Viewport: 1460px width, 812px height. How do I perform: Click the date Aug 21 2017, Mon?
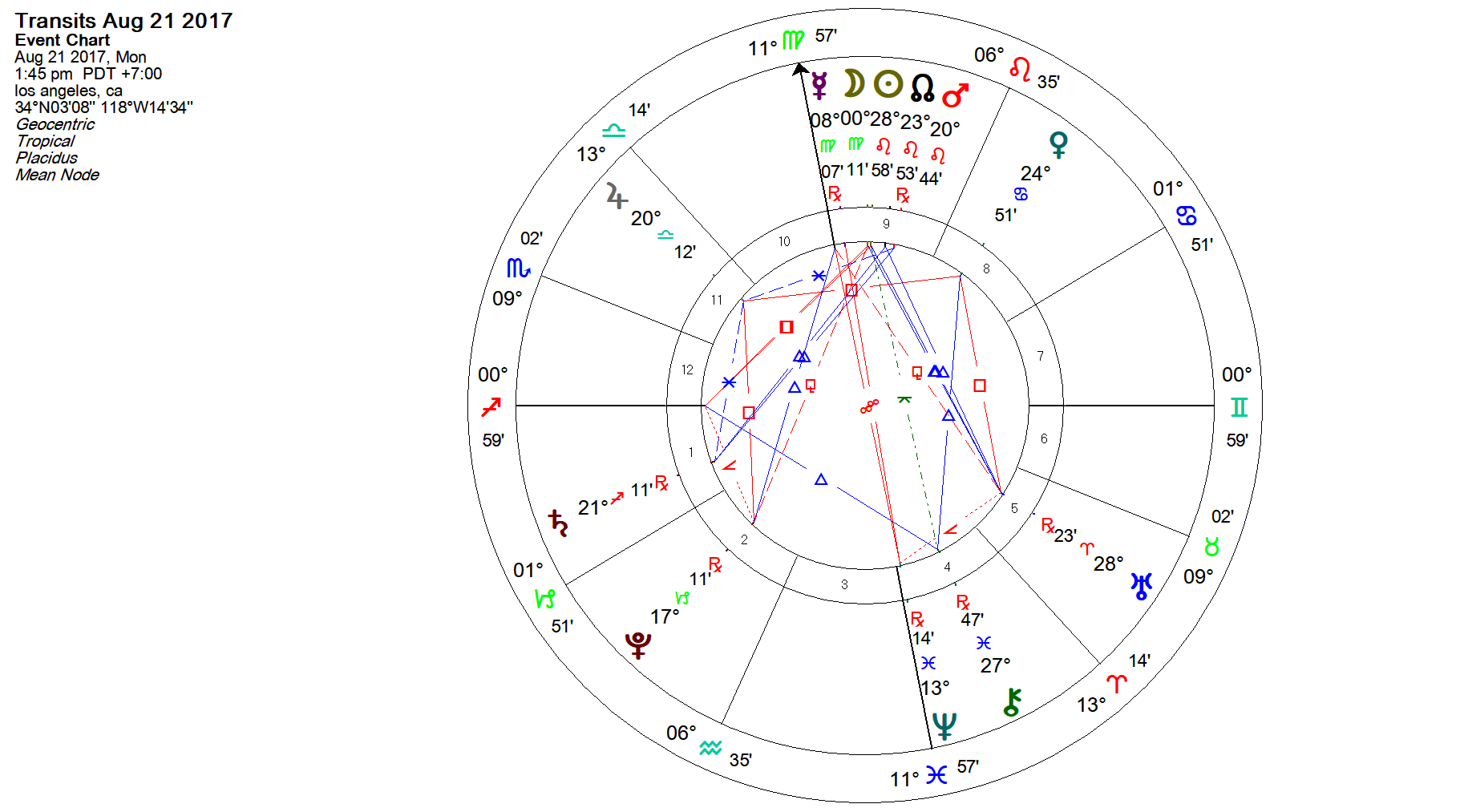(x=80, y=57)
